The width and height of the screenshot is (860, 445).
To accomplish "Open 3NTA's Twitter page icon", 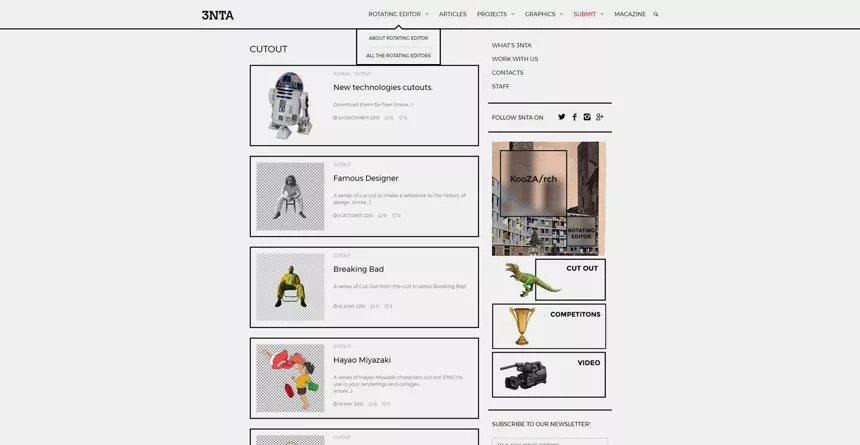I will point(561,117).
